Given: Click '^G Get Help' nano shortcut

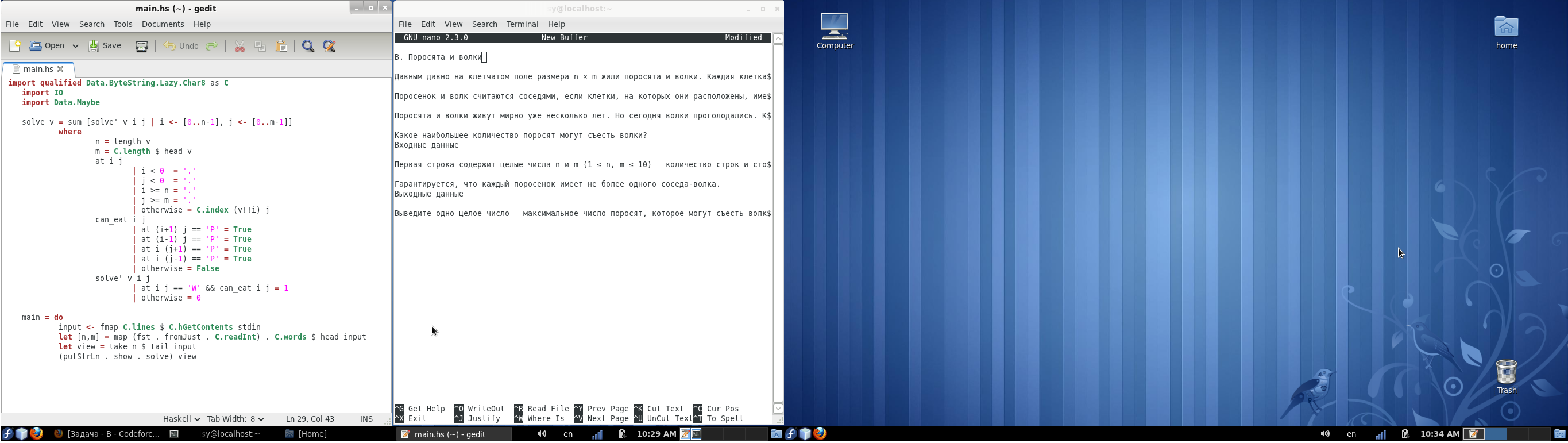Looking at the screenshot, I should (420, 409).
